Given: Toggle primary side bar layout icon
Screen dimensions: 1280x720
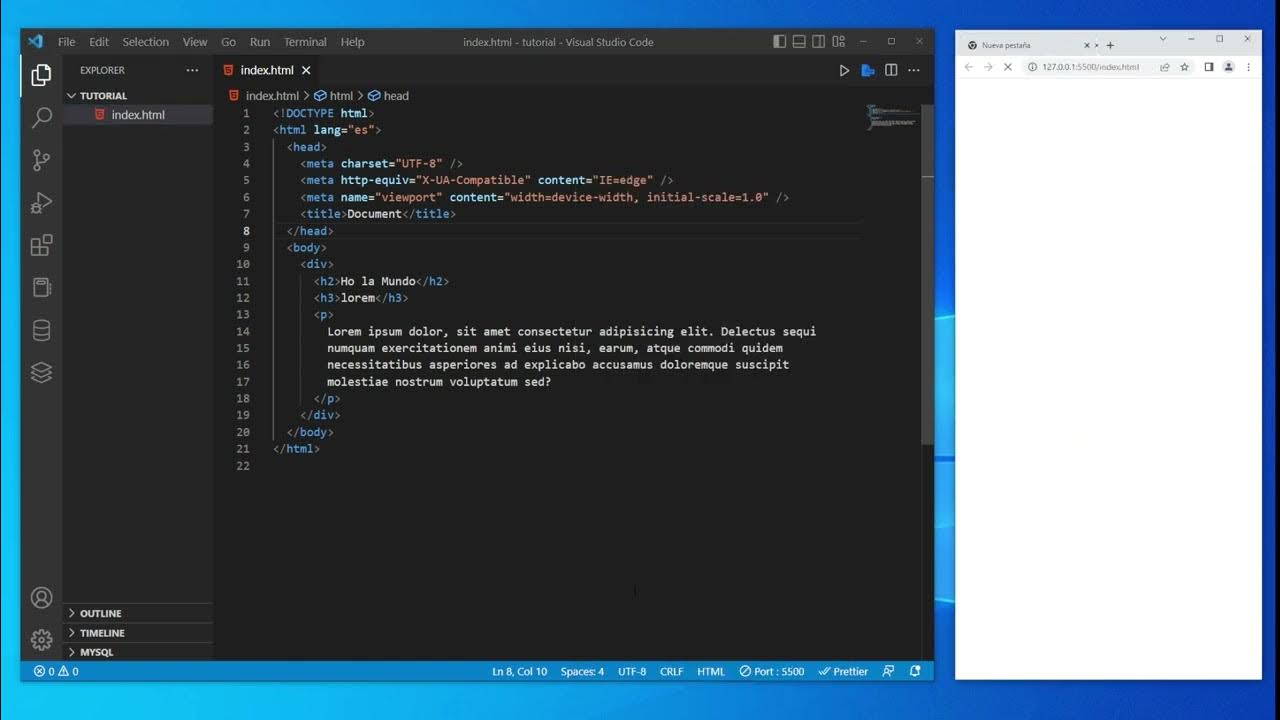Looking at the screenshot, I should click(780, 42).
